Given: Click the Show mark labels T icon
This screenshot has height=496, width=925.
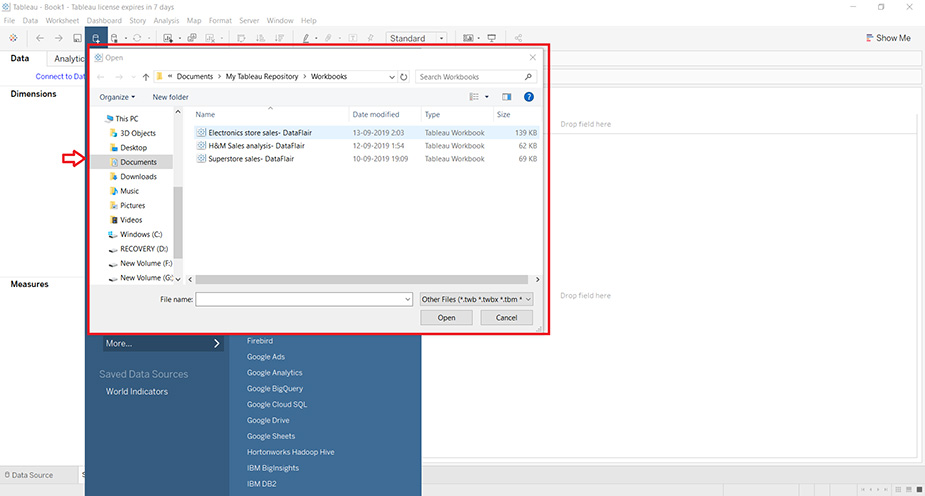Looking at the screenshot, I should click(x=352, y=38).
